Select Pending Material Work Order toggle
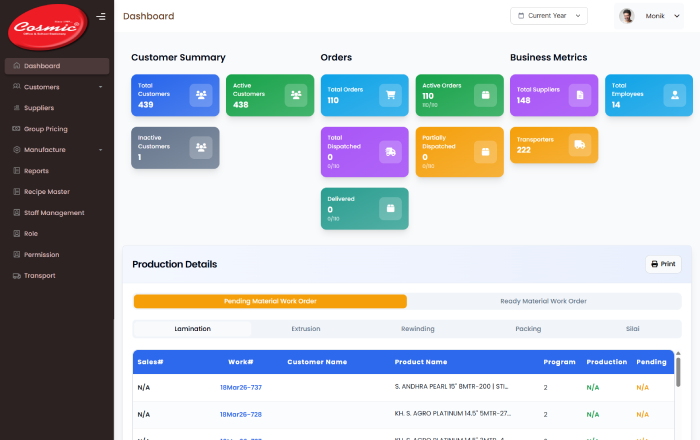The width and height of the screenshot is (700, 440). 270,301
